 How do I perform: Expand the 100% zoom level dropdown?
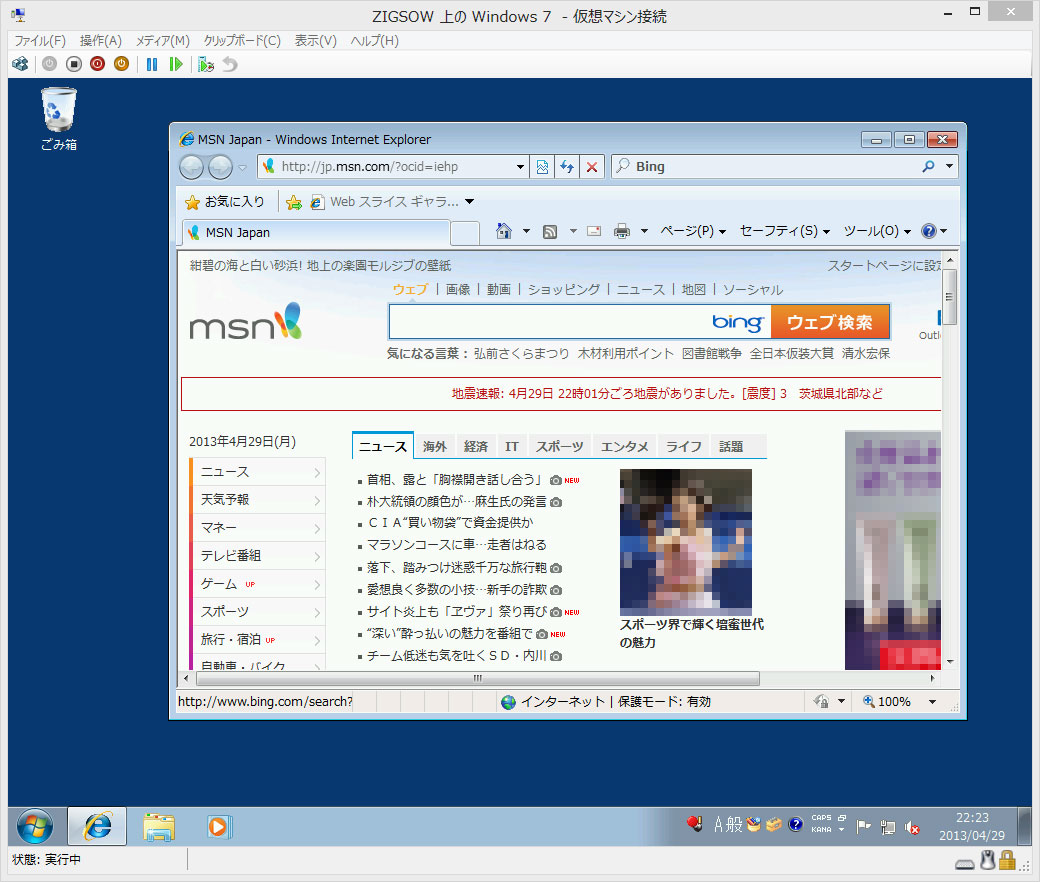pos(933,702)
